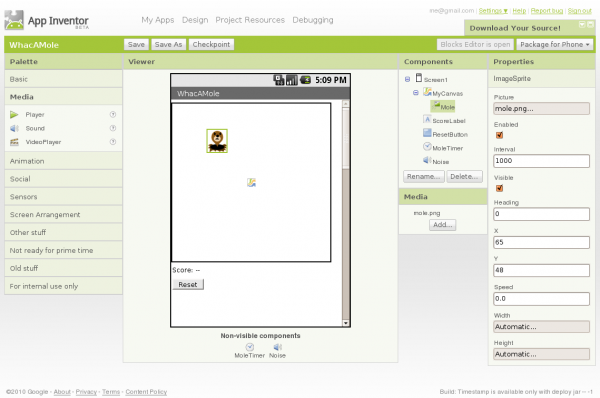Click the Width Automatic... property field

pyautogui.click(x=541, y=327)
